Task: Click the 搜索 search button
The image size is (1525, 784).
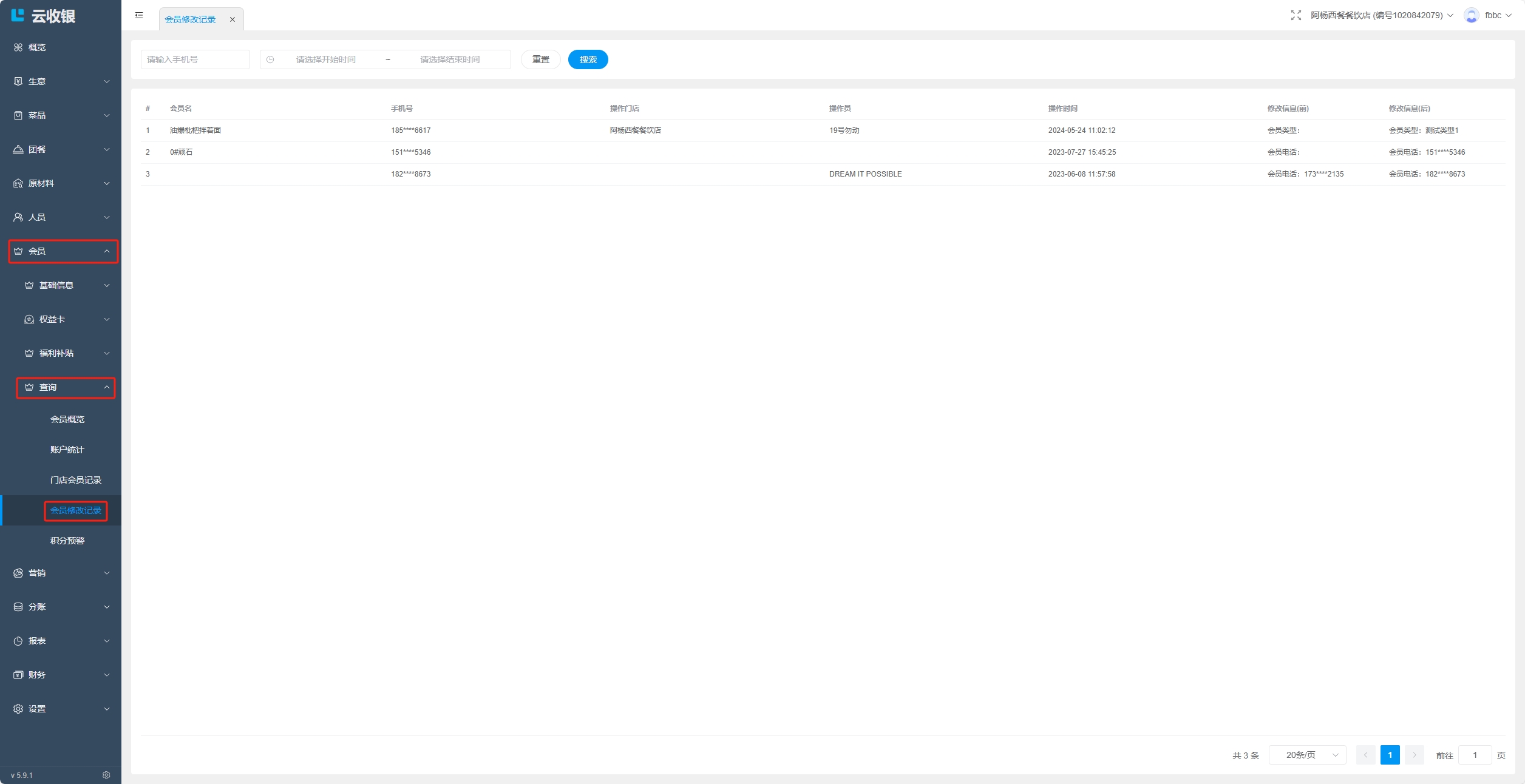Action: [588, 59]
